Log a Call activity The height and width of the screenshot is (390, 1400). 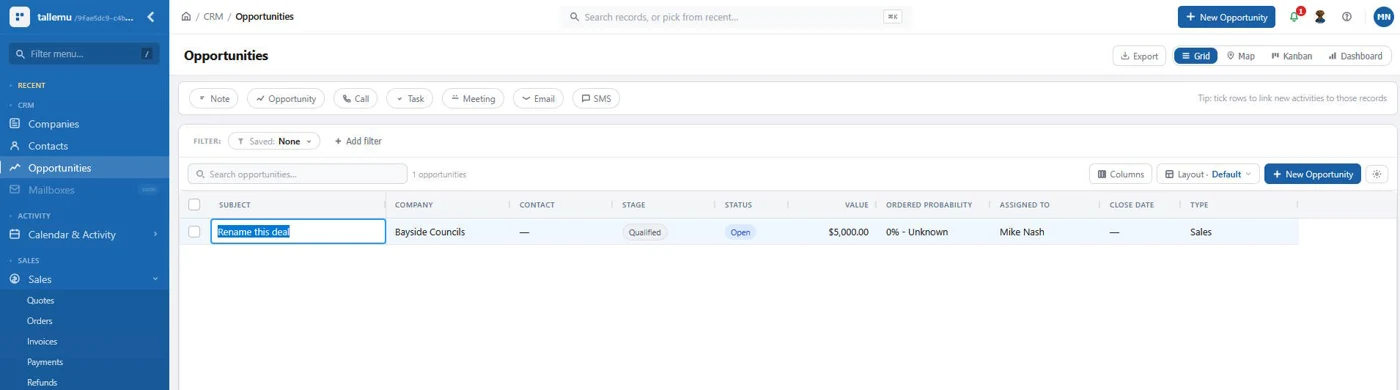click(x=356, y=99)
